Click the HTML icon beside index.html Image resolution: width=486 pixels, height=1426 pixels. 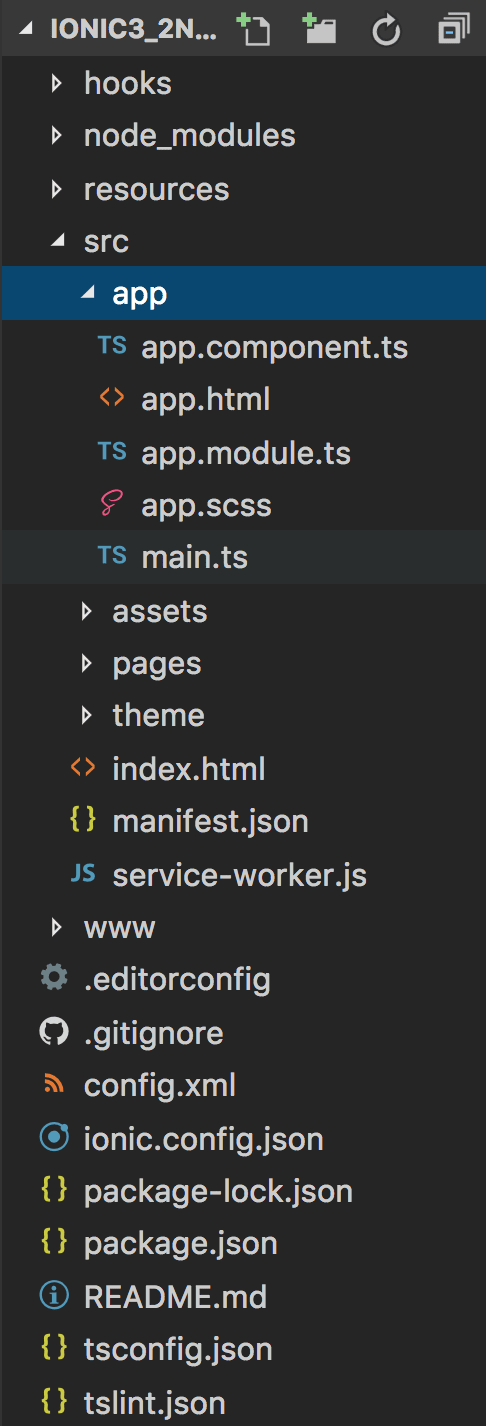tap(83, 768)
